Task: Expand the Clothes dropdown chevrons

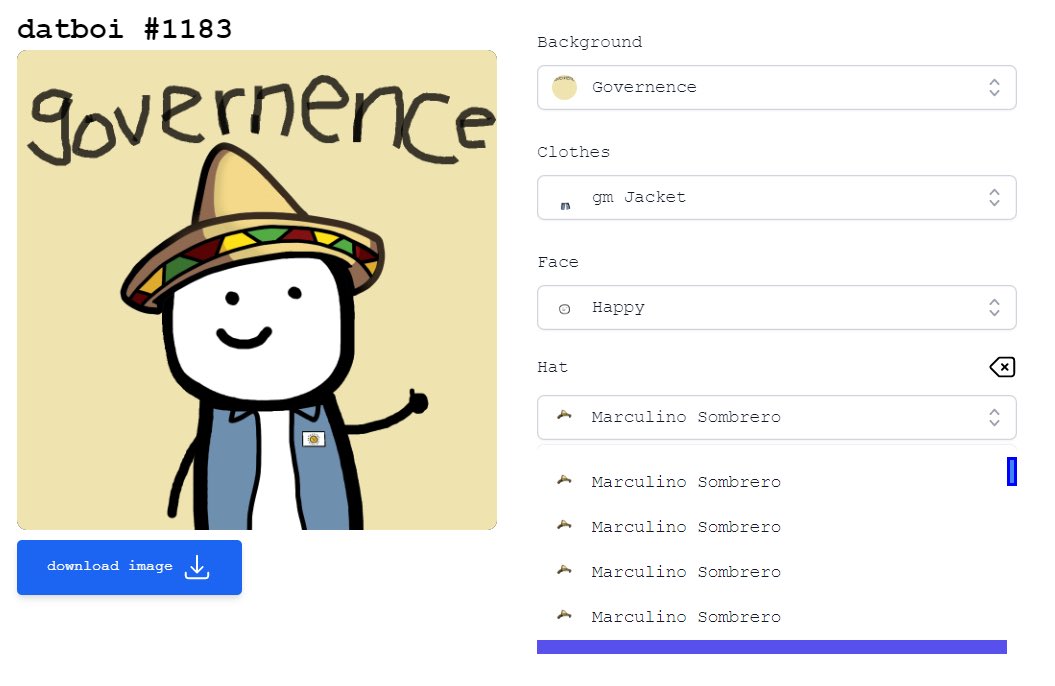Action: click(994, 197)
